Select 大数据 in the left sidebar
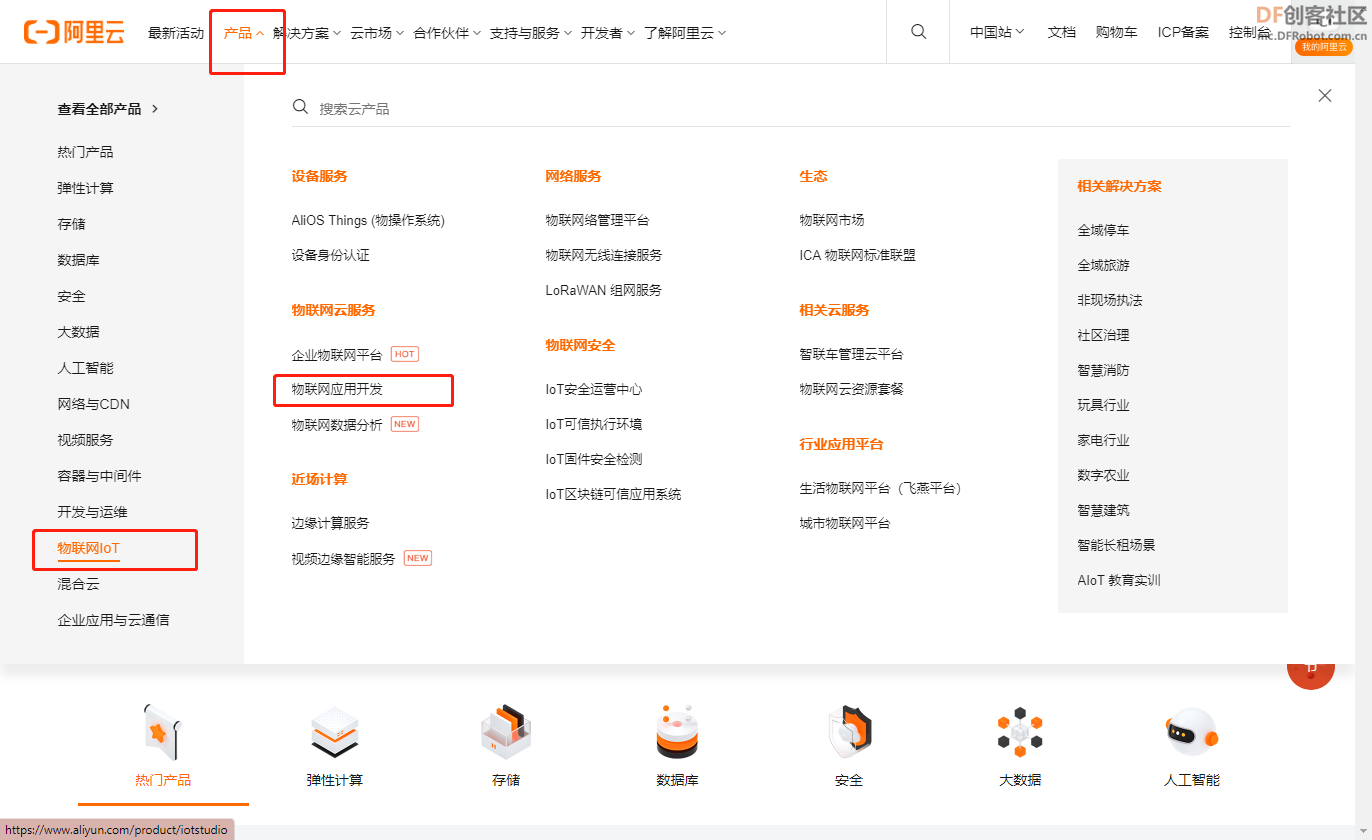The image size is (1372, 840). [78, 332]
